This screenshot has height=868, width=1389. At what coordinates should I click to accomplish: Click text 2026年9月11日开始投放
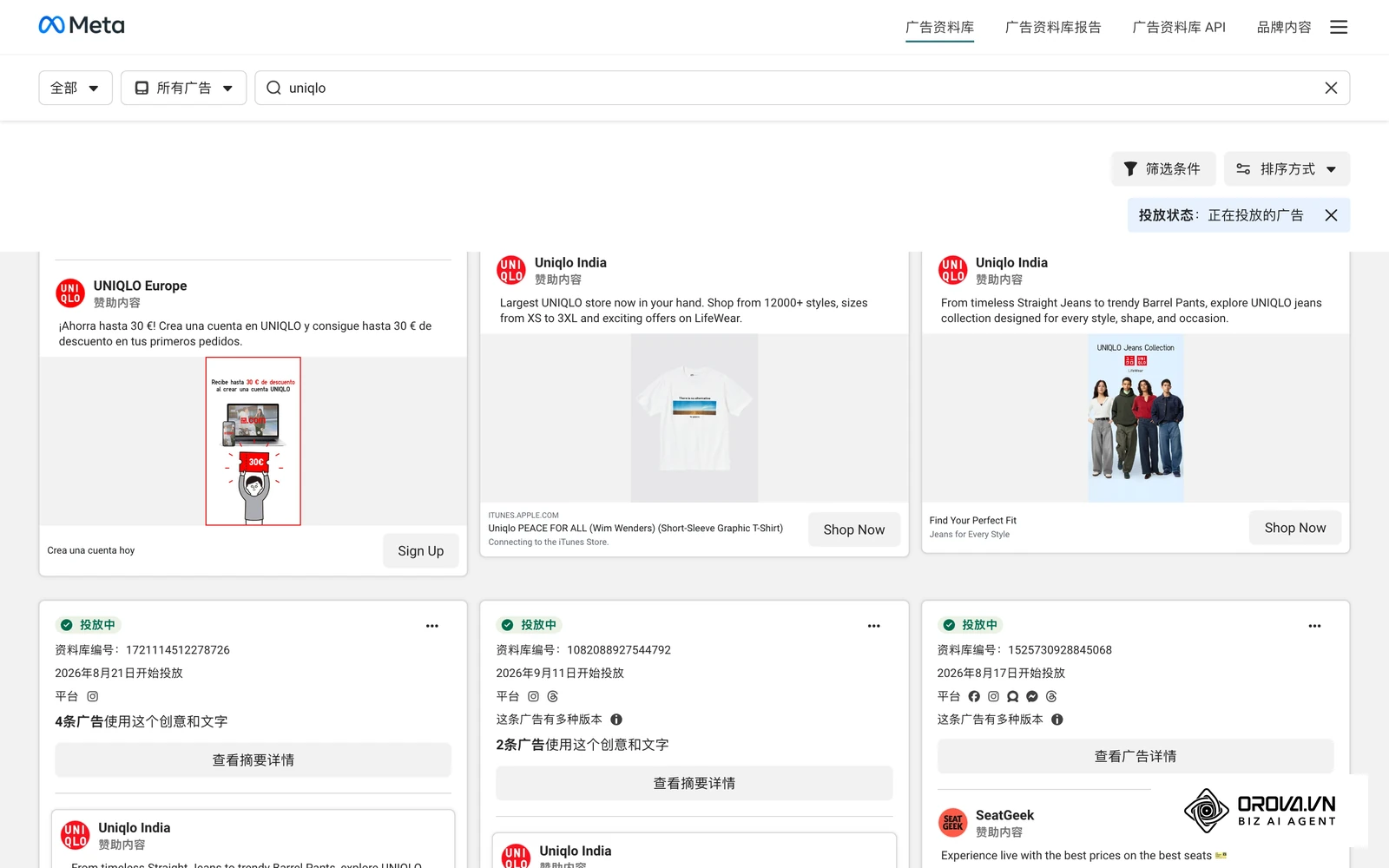(x=560, y=673)
